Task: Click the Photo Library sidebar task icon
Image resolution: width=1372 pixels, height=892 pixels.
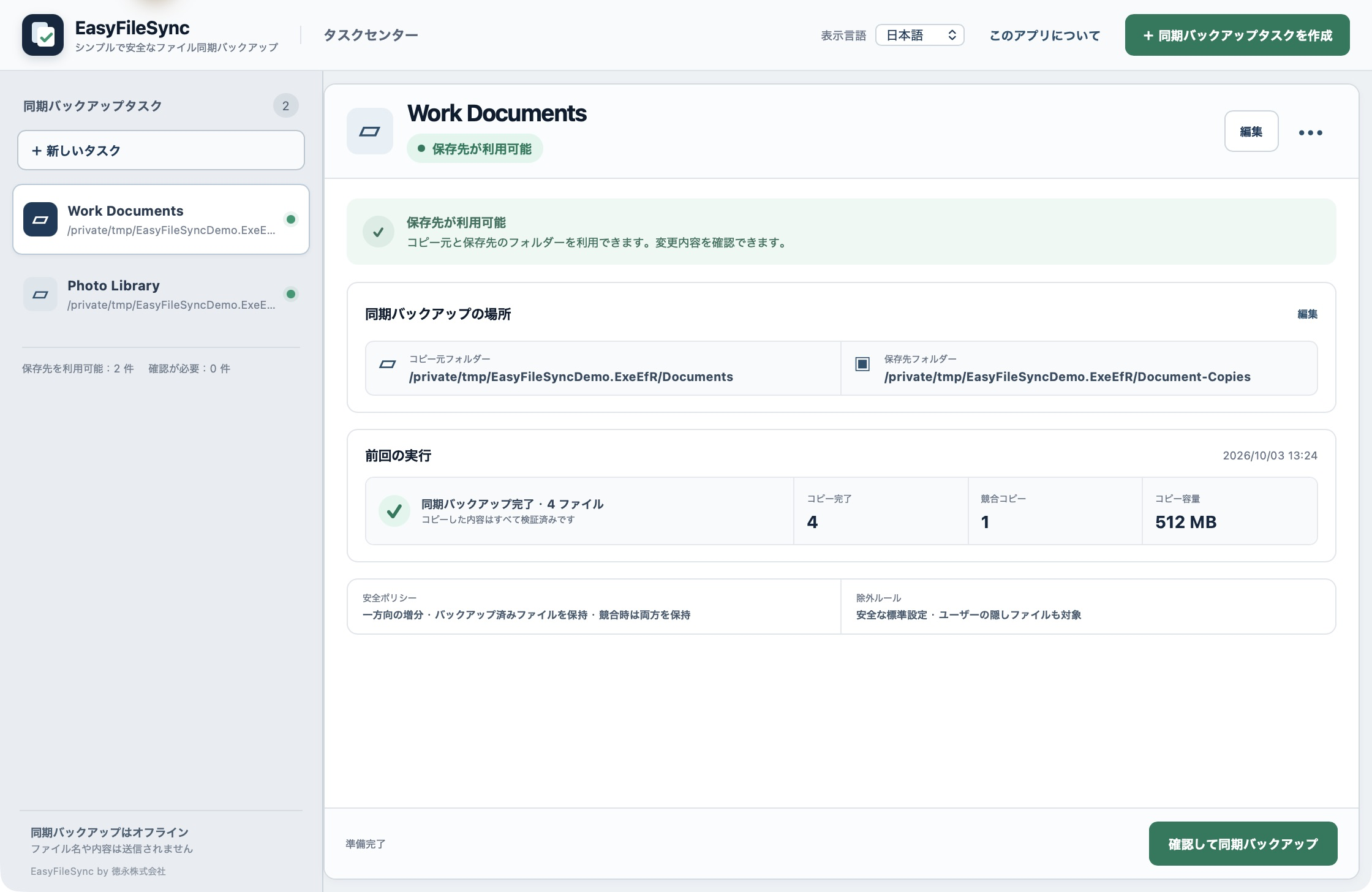Action: (x=40, y=294)
